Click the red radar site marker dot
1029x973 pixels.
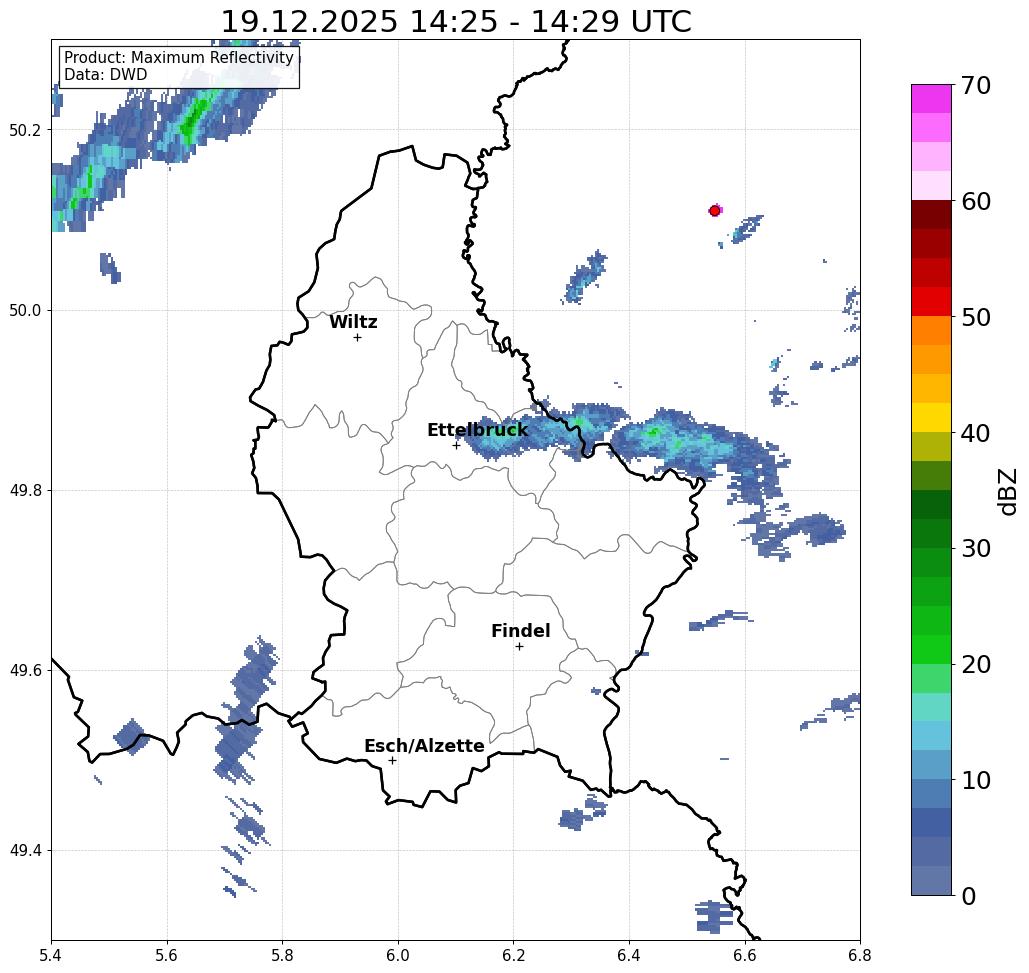click(715, 211)
